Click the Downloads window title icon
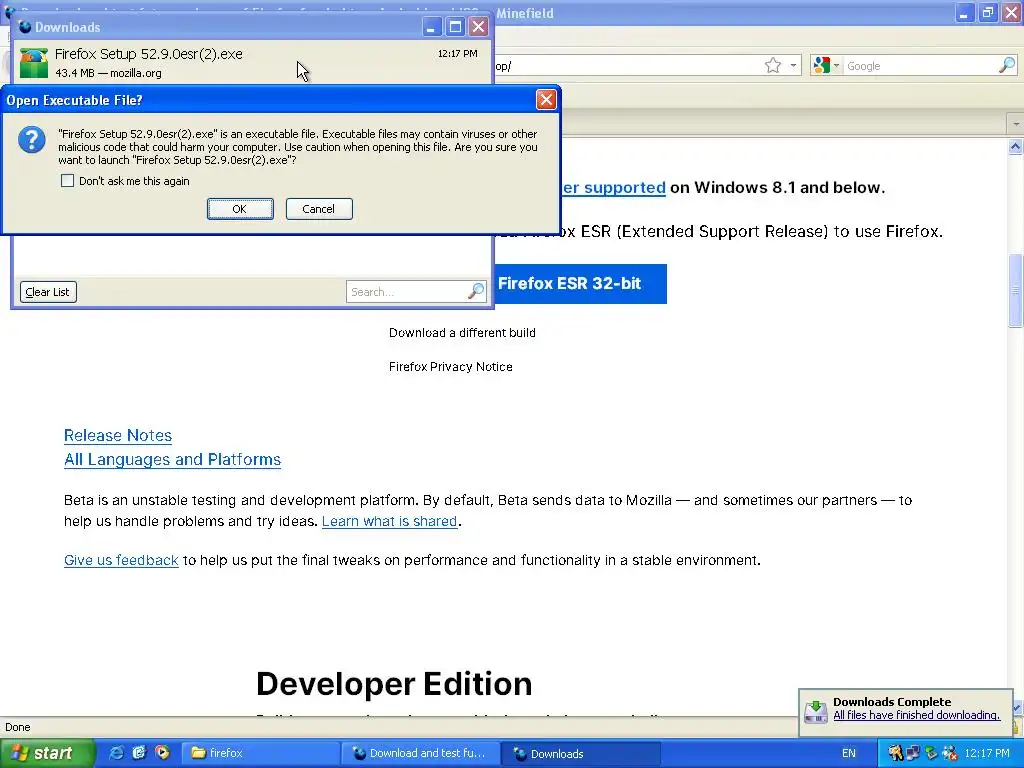Viewport: 1024px width, 768px height. coord(25,27)
